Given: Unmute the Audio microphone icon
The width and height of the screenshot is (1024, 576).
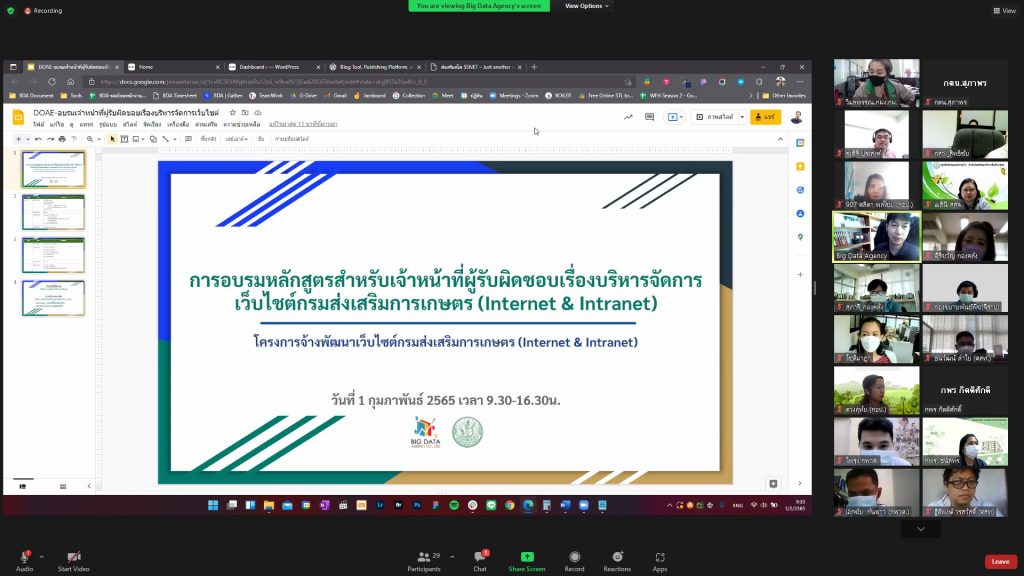Looking at the screenshot, I should [24, 557].
